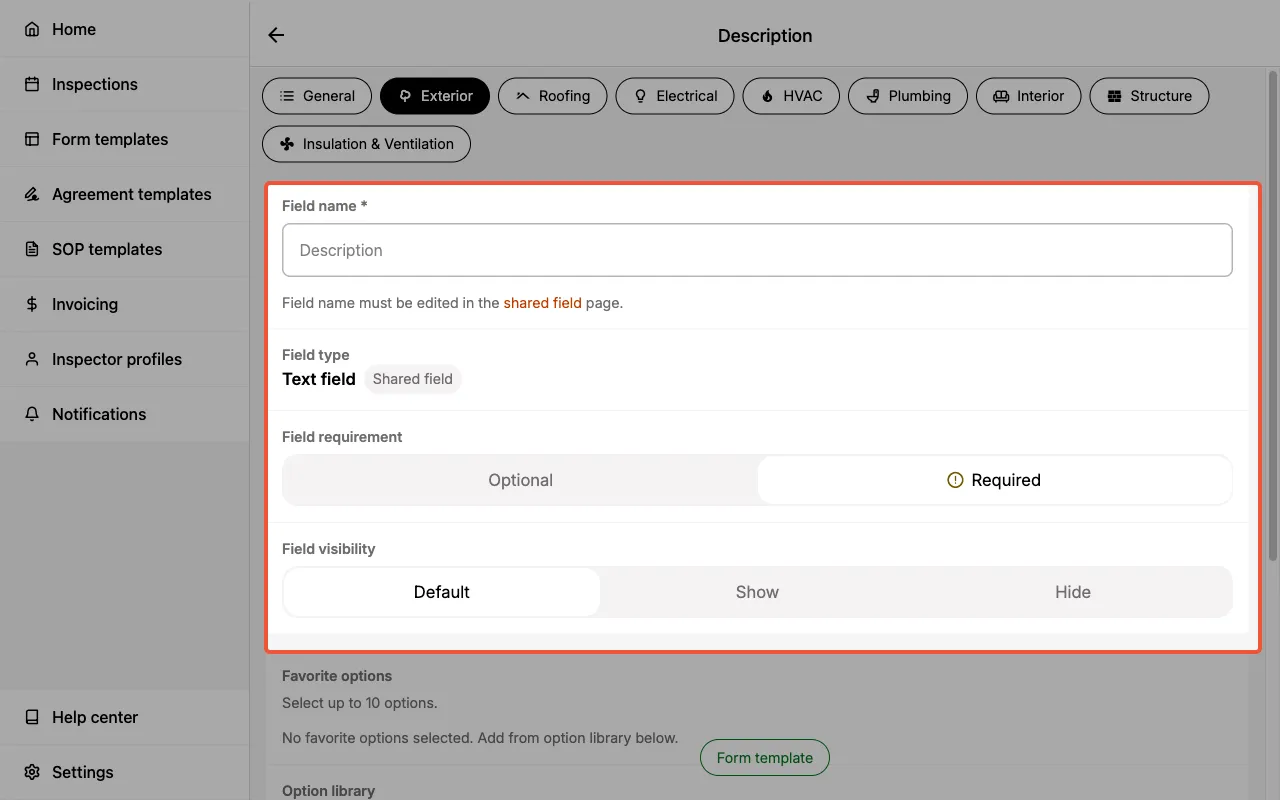Click the Help center icon
1280x800 pixels.
31,717
